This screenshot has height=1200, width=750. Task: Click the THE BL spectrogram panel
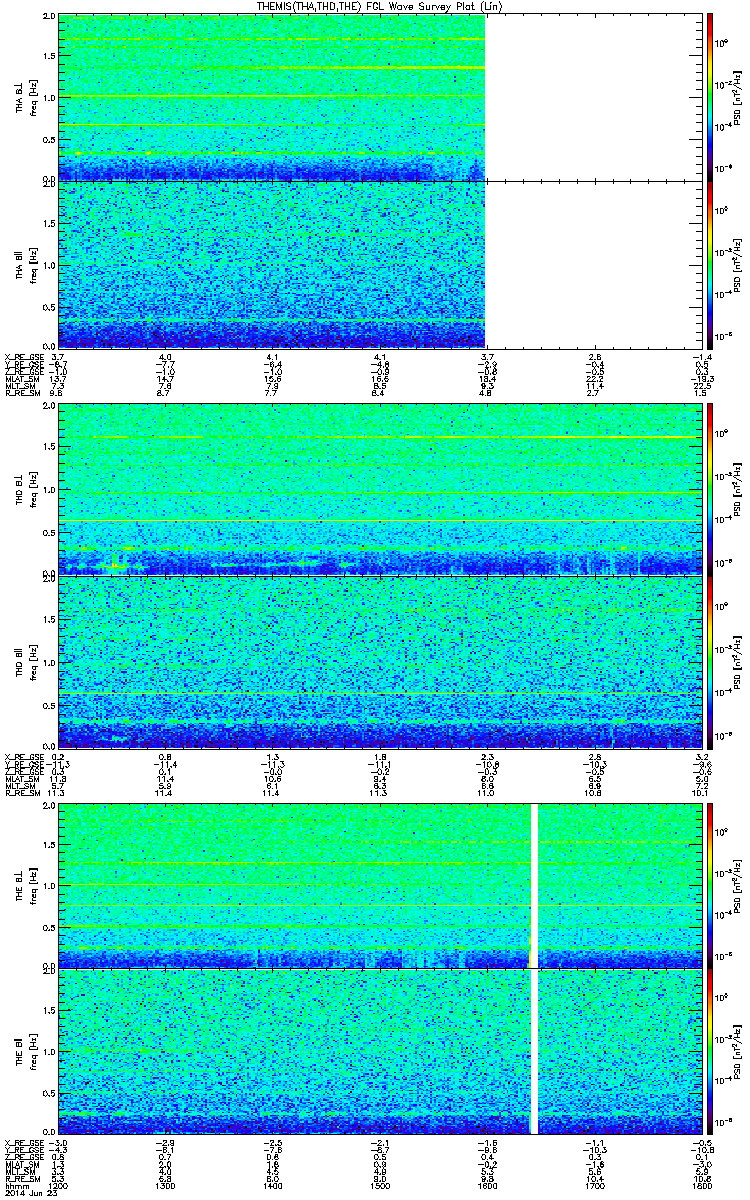coord(378,885)
